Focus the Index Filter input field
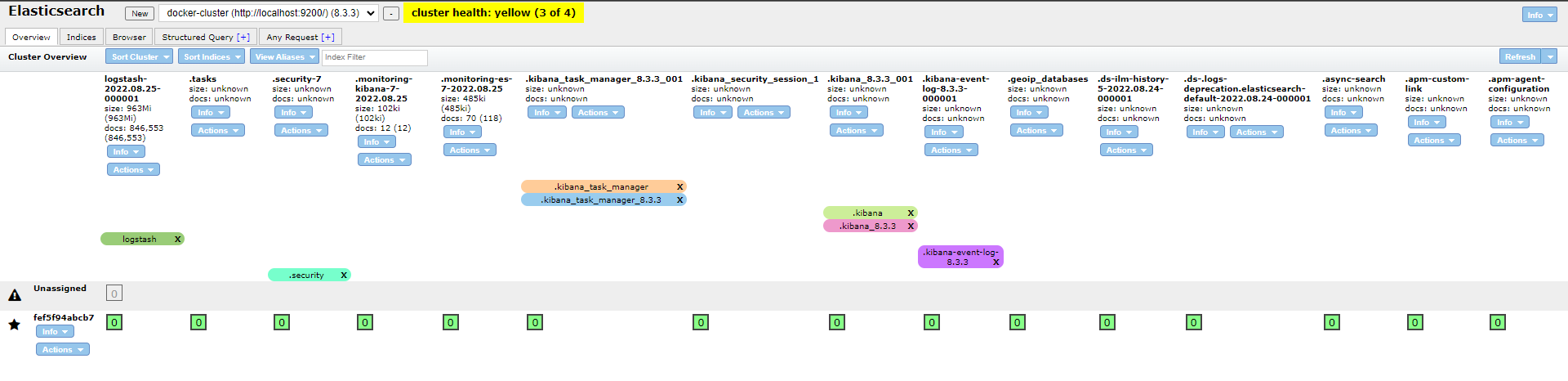 point(375,57)
